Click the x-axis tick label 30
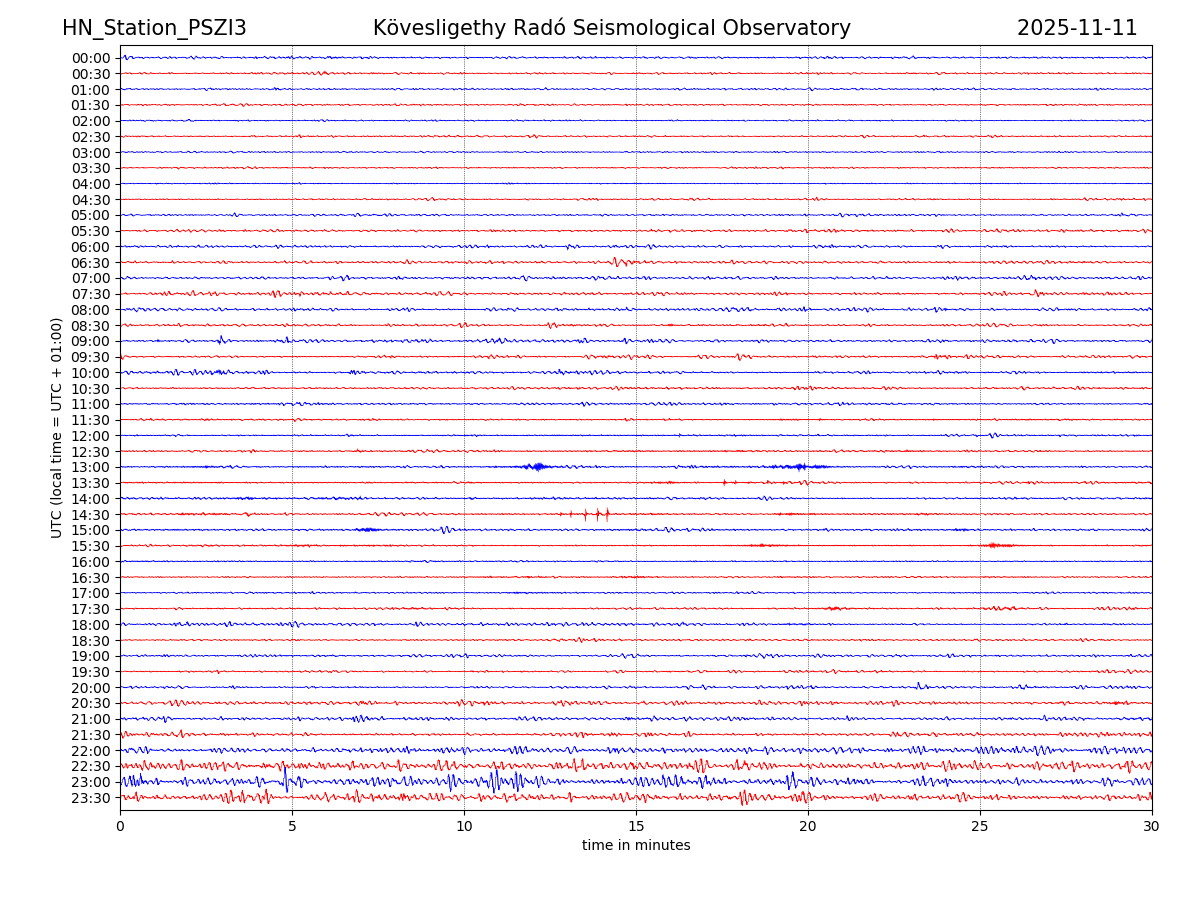Viewport: 1200px width, 900px height. 1152,826
